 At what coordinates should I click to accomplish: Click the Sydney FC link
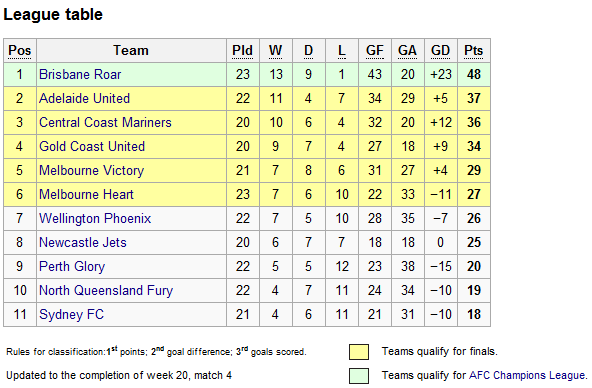tap(71, 314)
